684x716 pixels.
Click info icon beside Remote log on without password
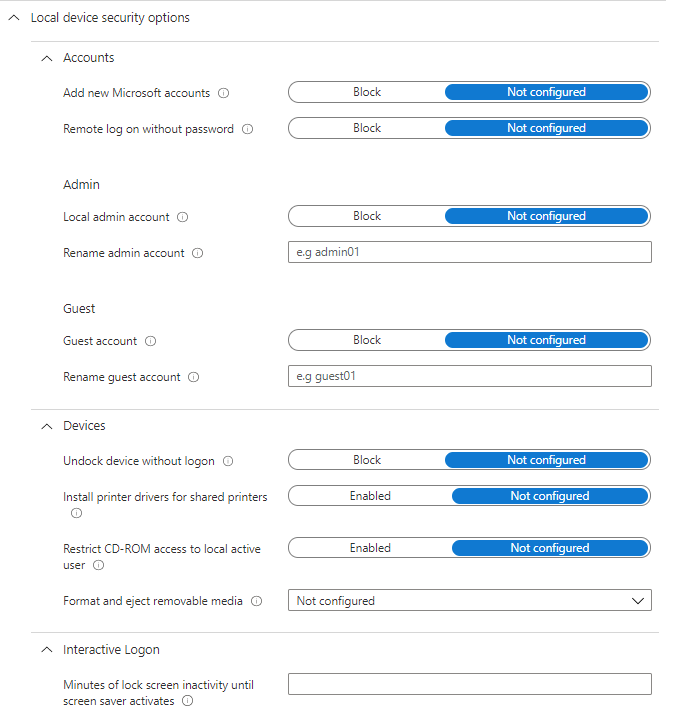[248, 129]
